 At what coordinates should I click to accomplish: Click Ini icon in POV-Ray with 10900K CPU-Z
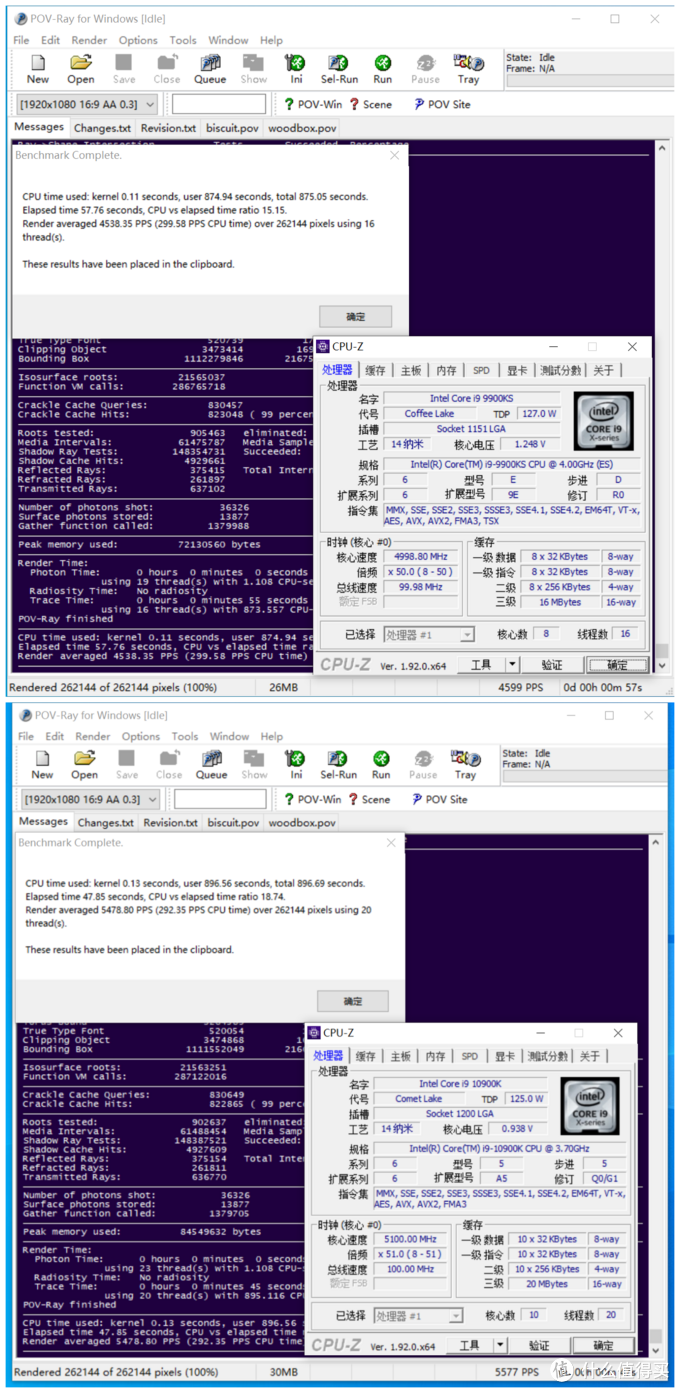[x=296, y=765]
